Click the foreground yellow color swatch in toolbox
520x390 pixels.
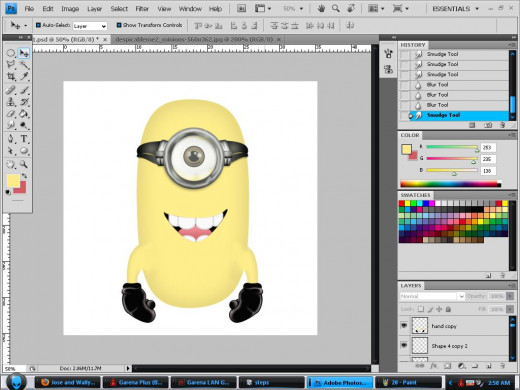coord(13,181)
